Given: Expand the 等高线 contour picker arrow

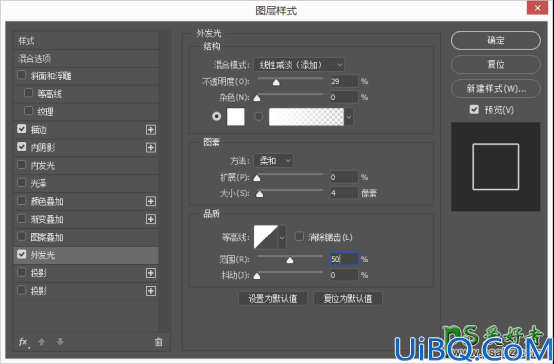Looking at the screenshot, I should [282, 237].
